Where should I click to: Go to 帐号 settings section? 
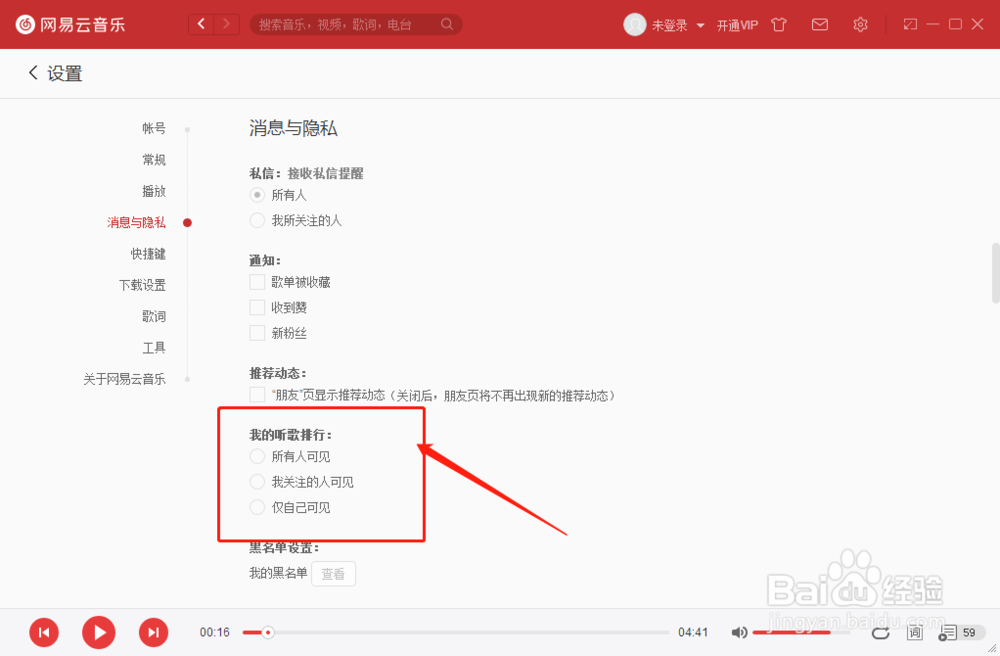tap(154, 128)
